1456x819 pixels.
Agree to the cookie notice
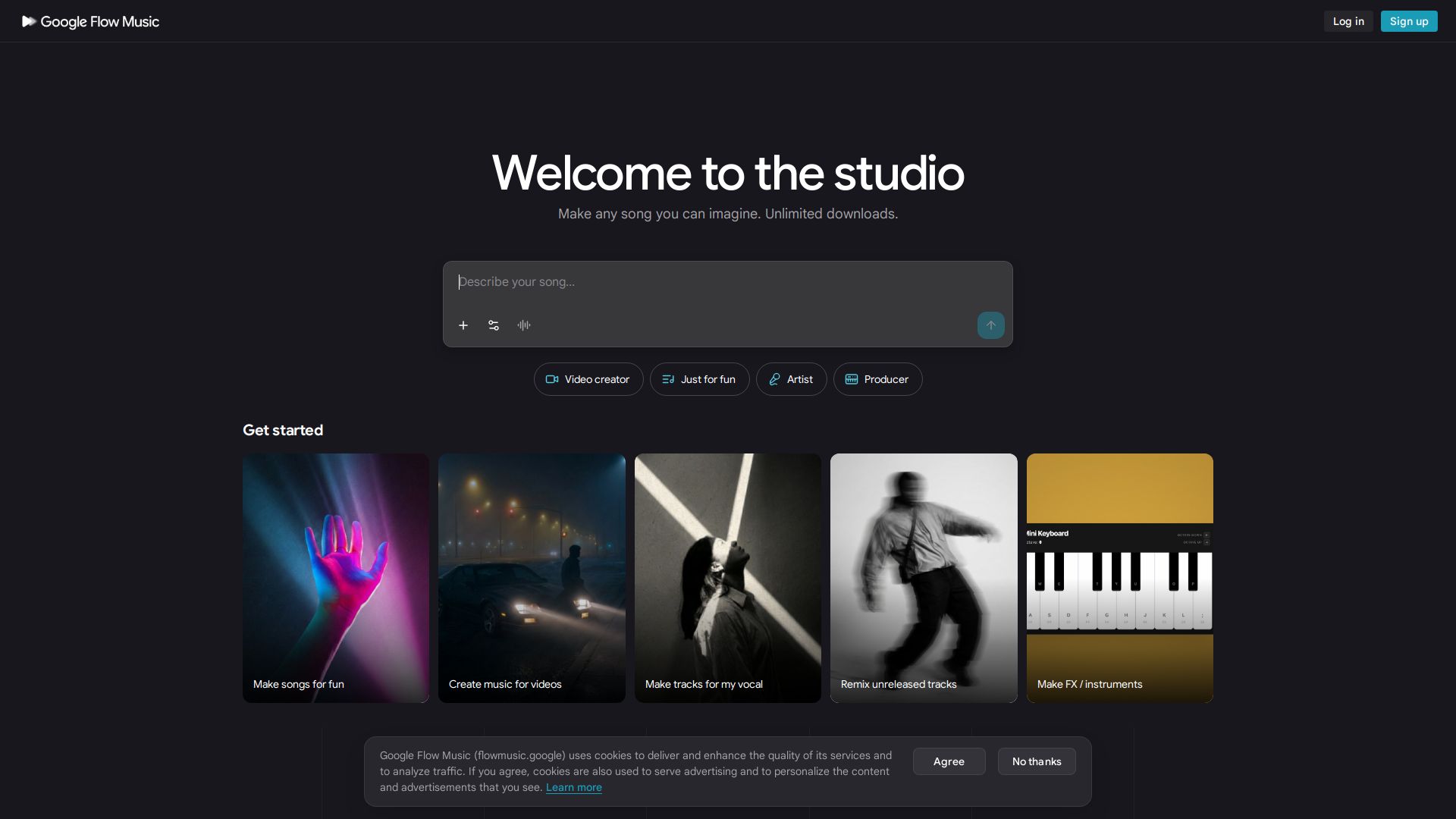point(949,761)
